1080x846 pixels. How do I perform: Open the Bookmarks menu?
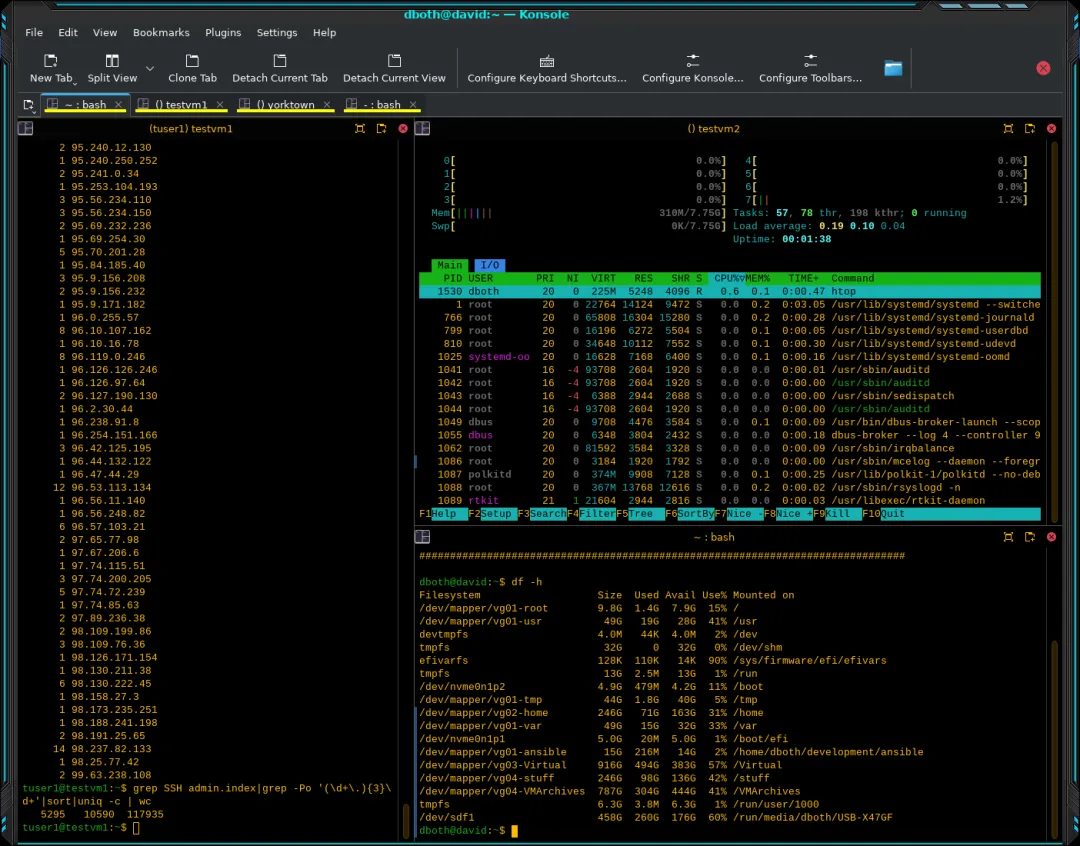(161, 32)
